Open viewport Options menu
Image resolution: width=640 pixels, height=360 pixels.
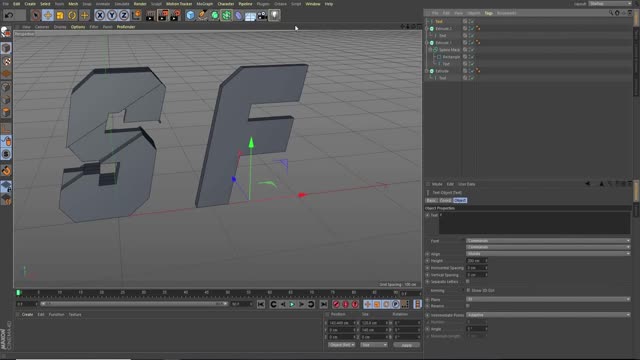[78, 27]
